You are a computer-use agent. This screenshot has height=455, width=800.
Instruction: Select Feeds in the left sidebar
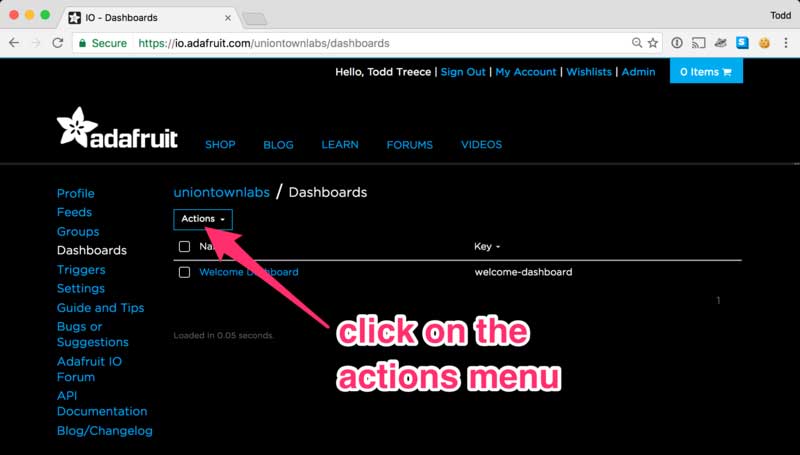[x=74, y=212]
